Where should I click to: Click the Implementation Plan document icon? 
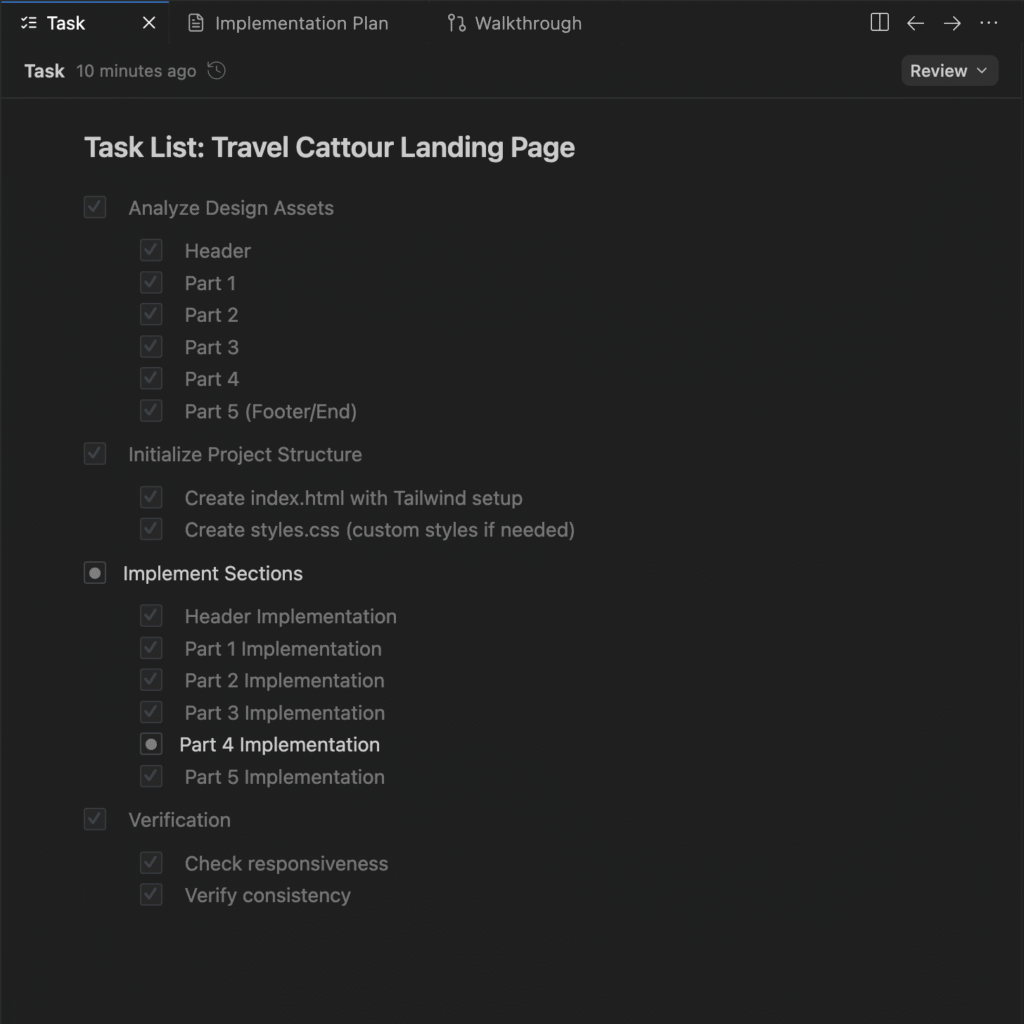tap(196, 23)
